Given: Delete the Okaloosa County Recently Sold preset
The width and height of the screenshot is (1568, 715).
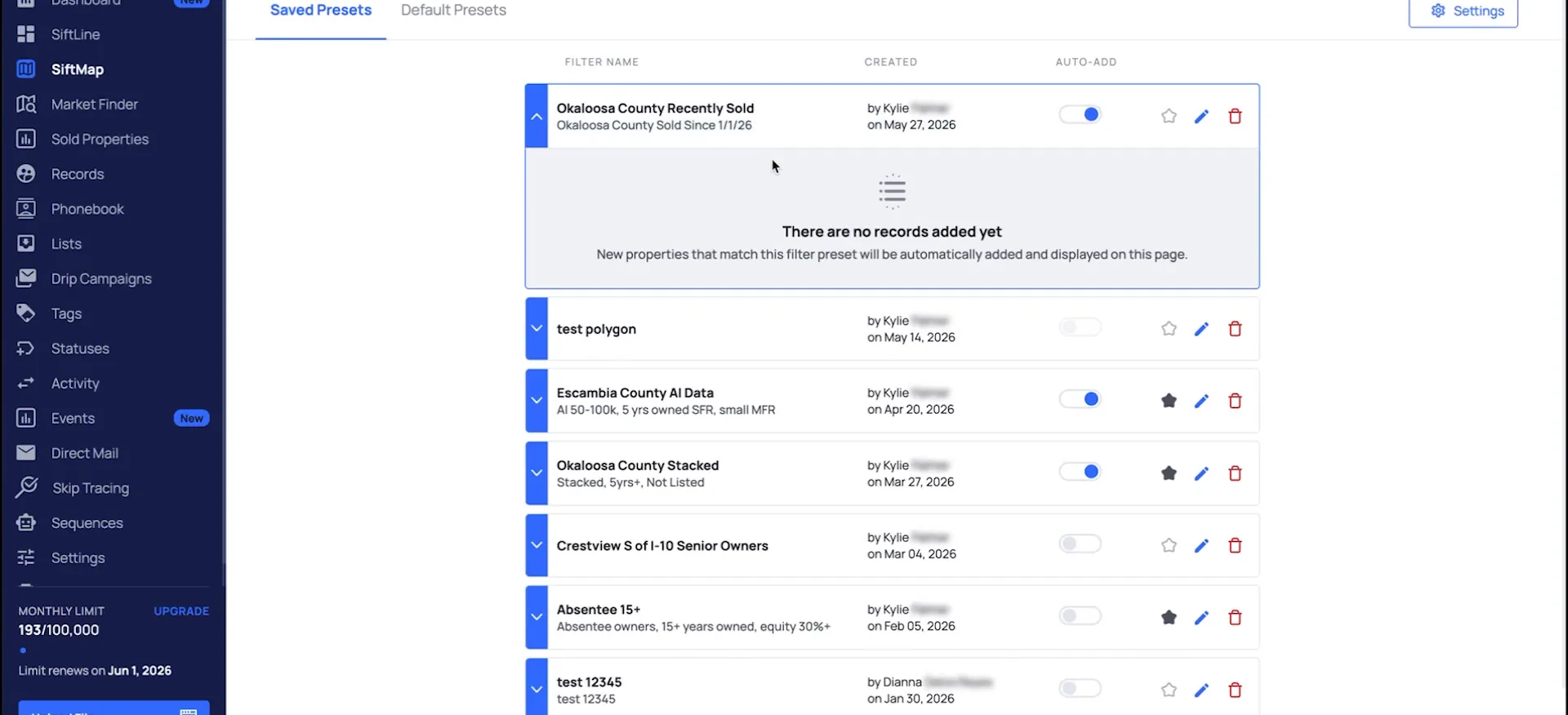Looking at the screenshot, I should pyautogui.click(x=1235, y=116).
